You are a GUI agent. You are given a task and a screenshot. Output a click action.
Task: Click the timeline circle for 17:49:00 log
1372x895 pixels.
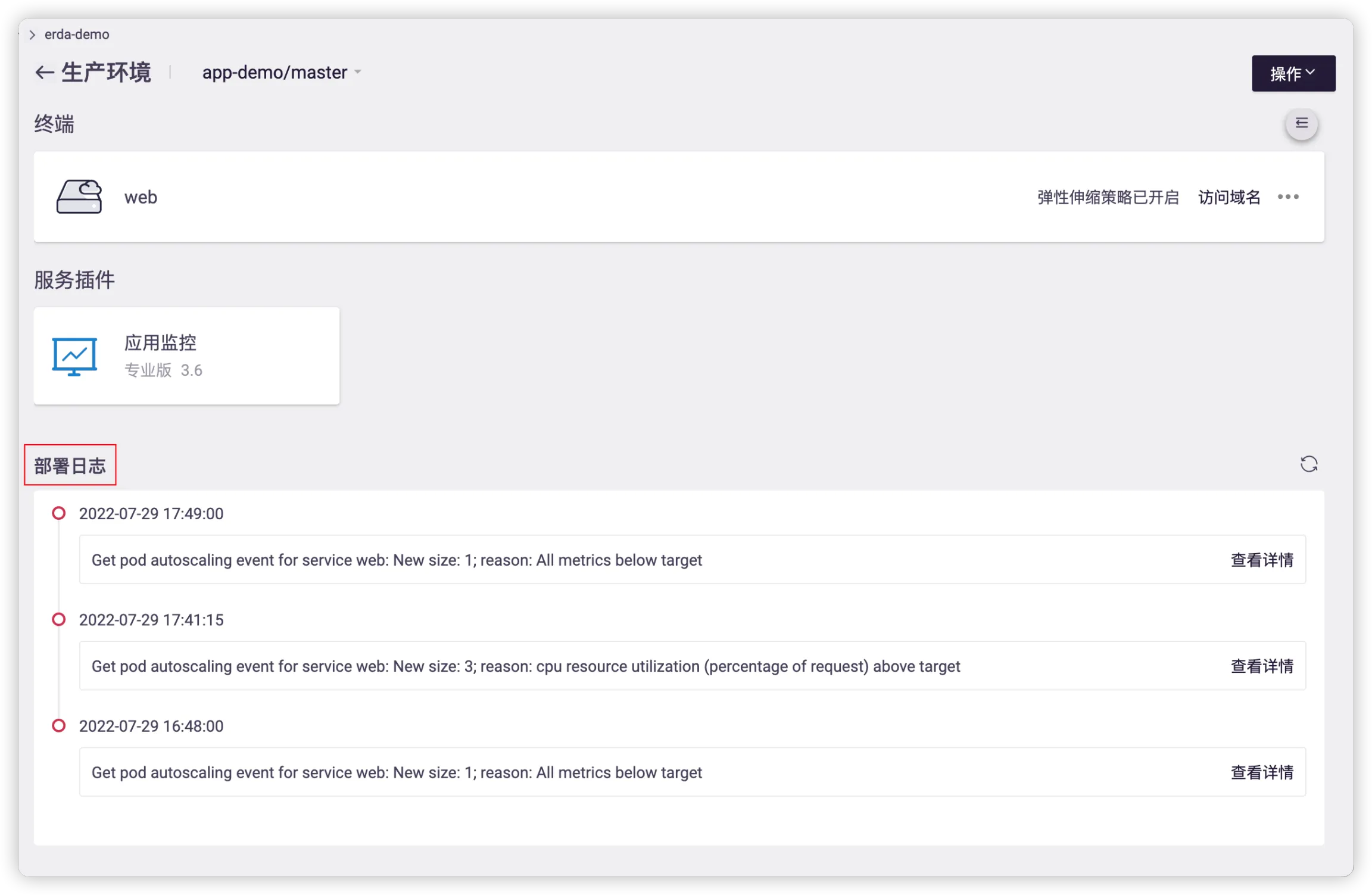tap(58, 513)
